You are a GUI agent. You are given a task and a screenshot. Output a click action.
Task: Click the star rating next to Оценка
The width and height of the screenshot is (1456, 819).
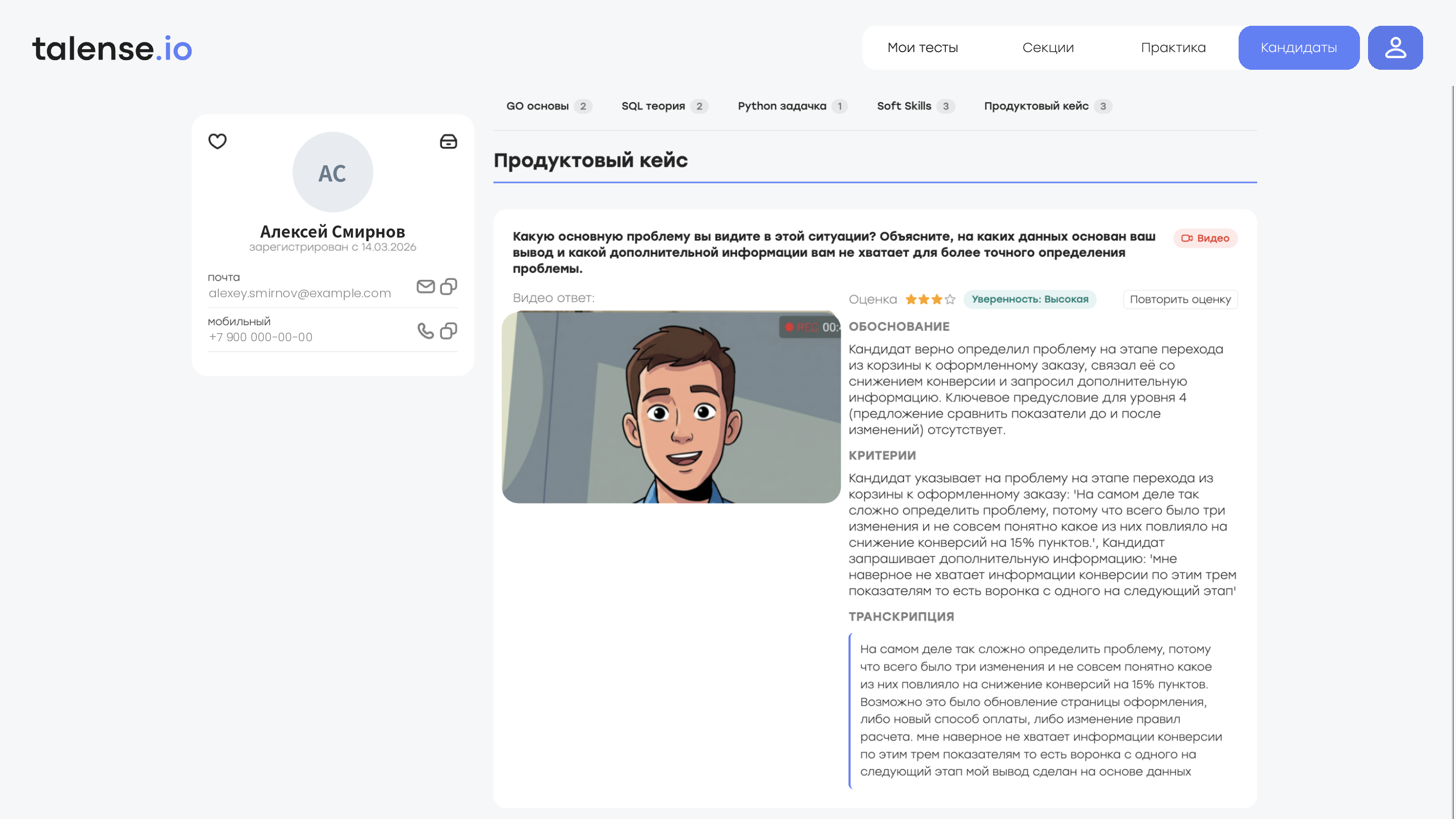[x=930, y=300]
